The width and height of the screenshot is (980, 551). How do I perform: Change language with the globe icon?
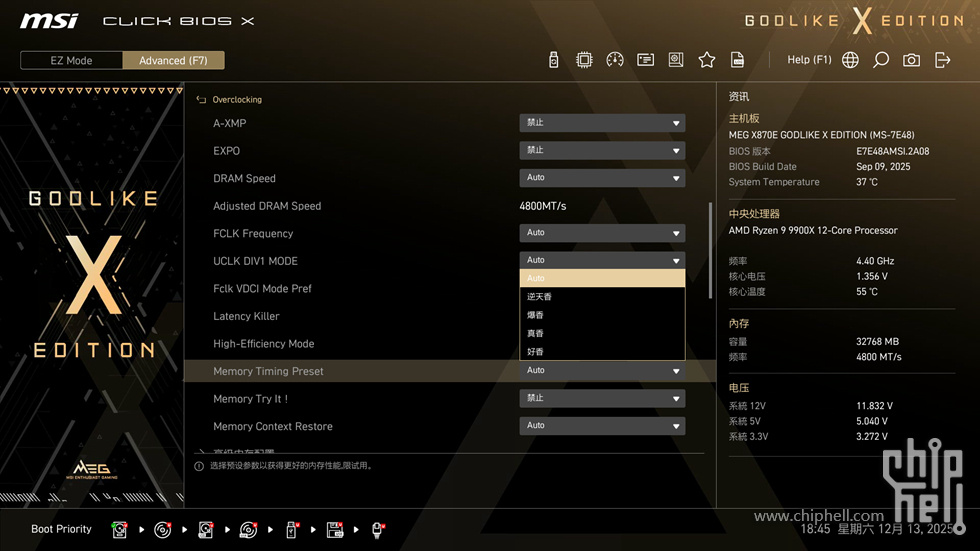[850, 60]
